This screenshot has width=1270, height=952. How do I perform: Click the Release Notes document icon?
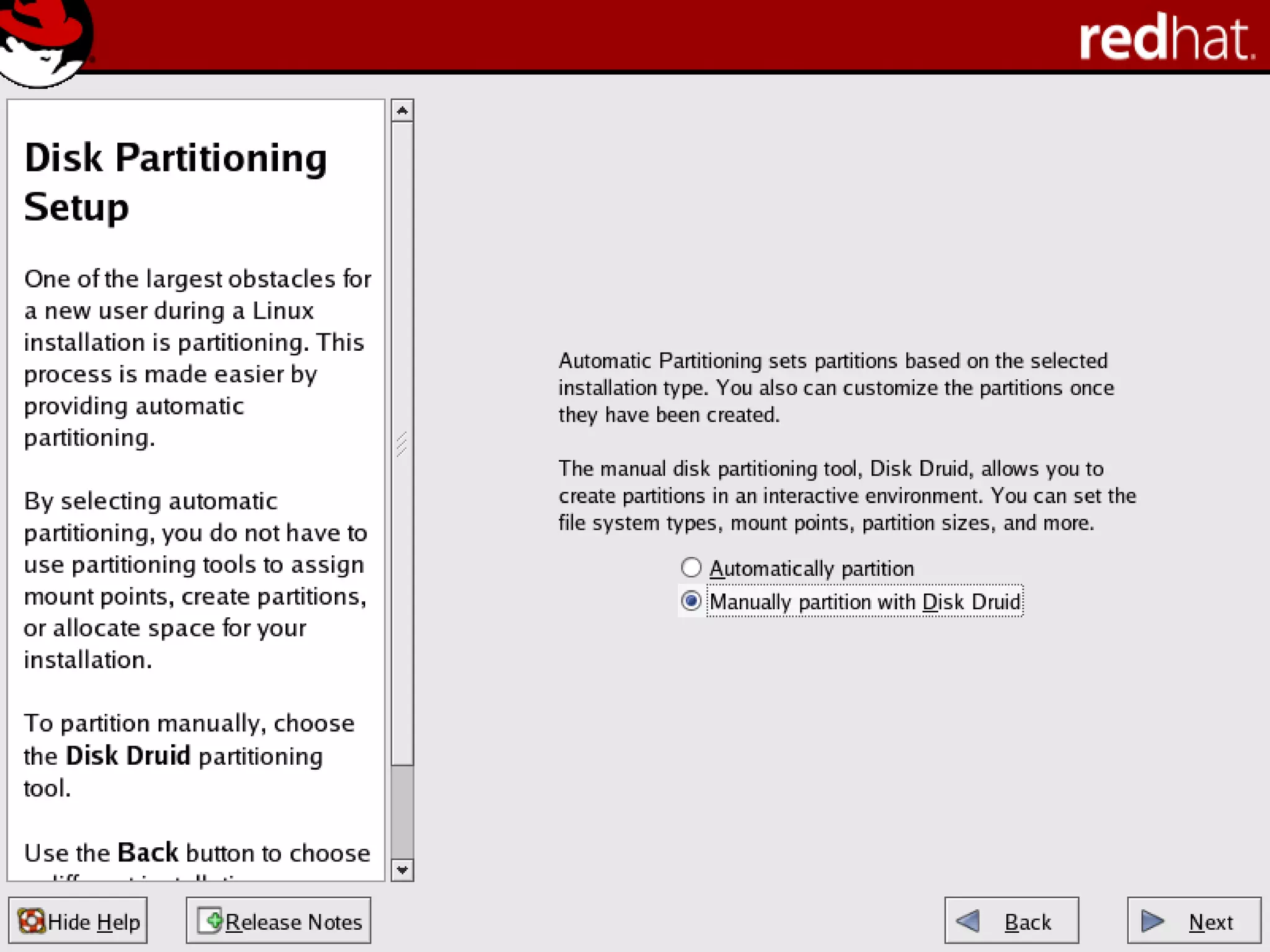tap(210, 921)
